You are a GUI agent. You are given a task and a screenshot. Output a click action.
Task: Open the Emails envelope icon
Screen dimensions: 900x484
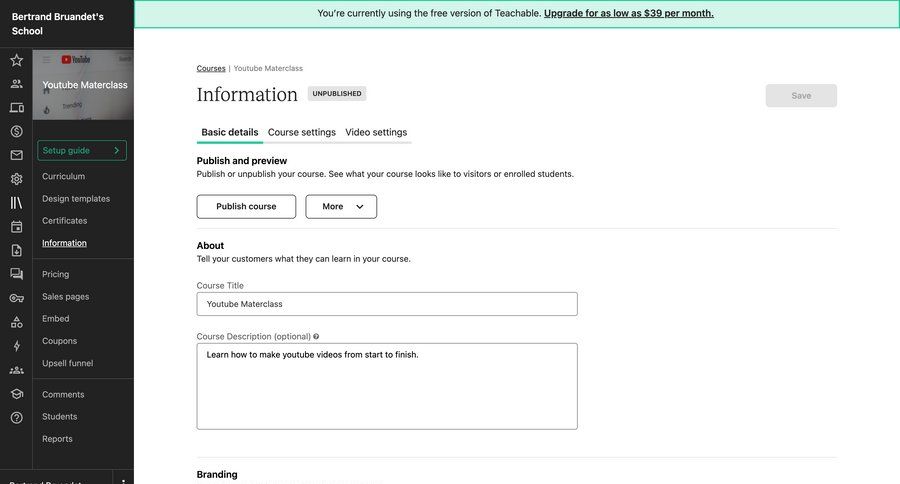coord(17,155)
